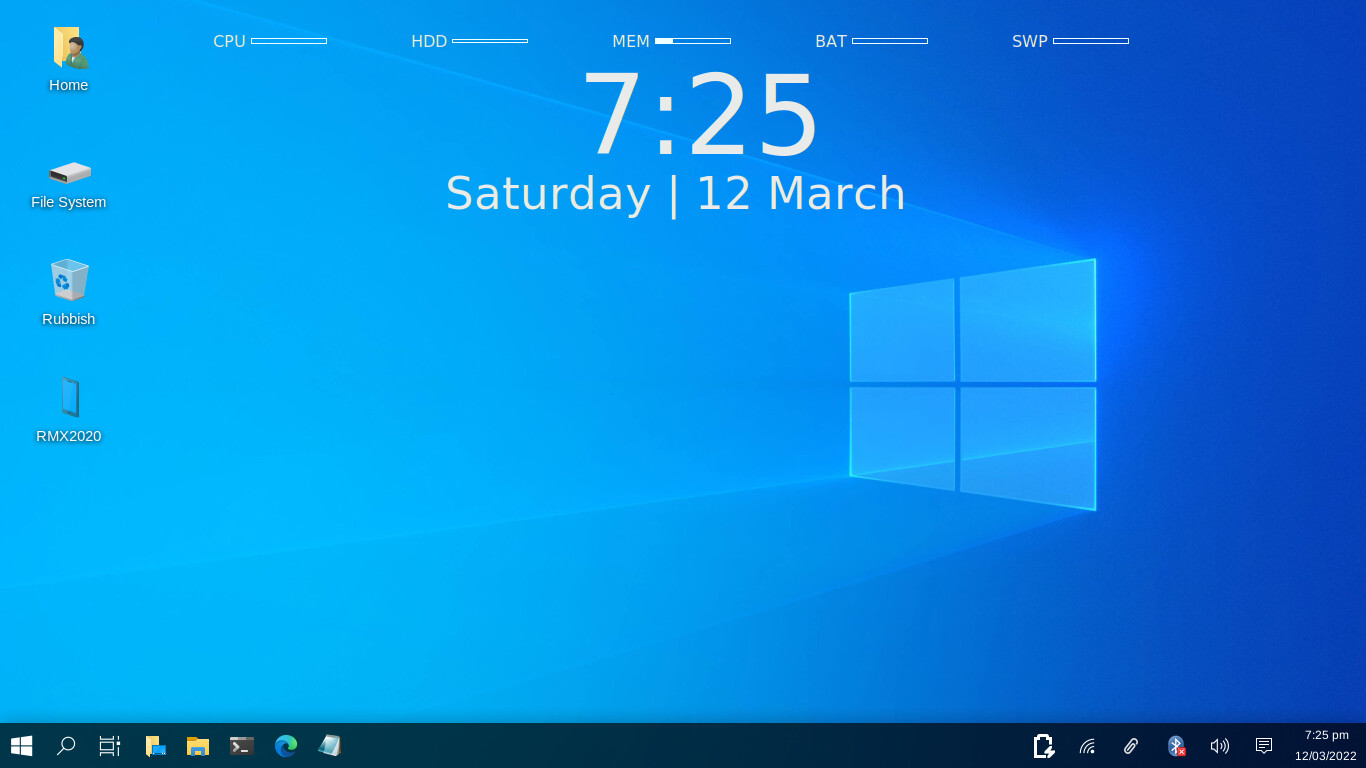The height and width of the screenshot is (768, 1366).
Task: Open task view in the taskbar
Action: [x=110, y=746]
